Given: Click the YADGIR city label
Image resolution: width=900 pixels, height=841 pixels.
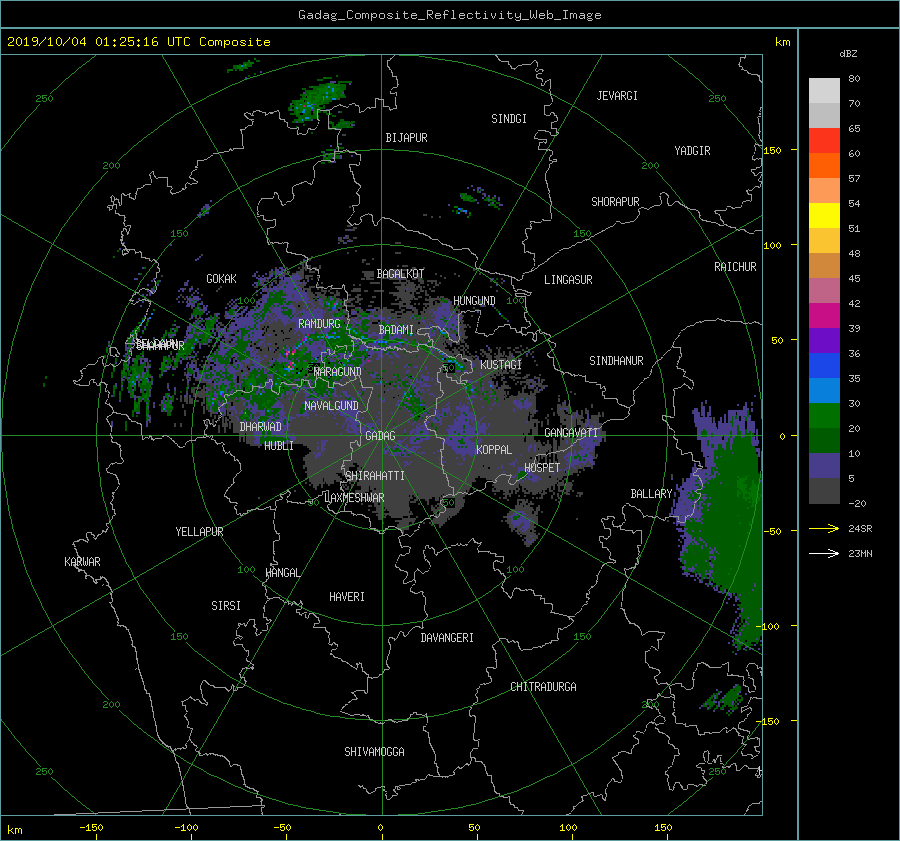Looking at the screenshot, I should point(692,151).
